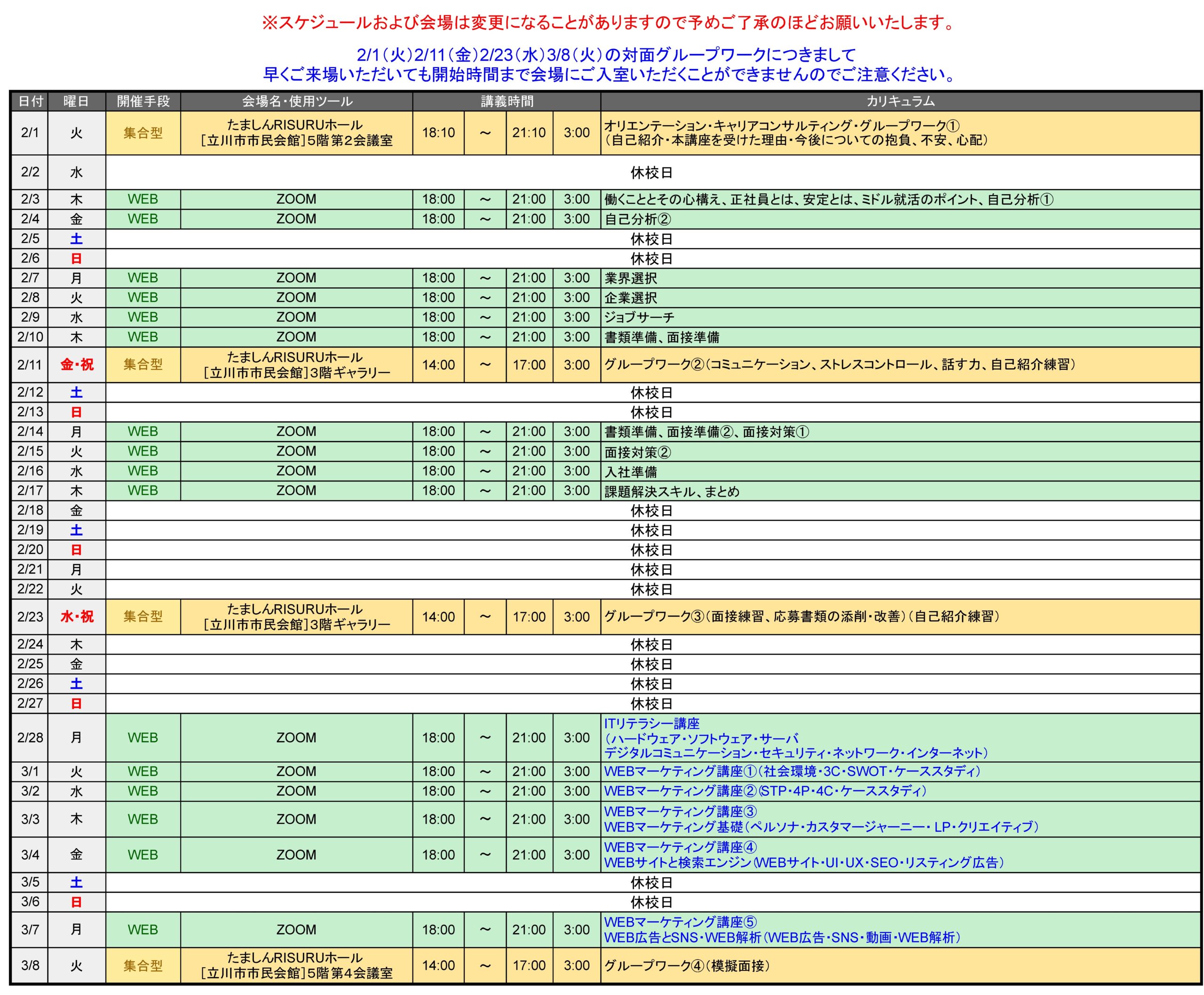Select the 2/9 水 weekday cell
1204x995 pixels.
tap(77, 317)
